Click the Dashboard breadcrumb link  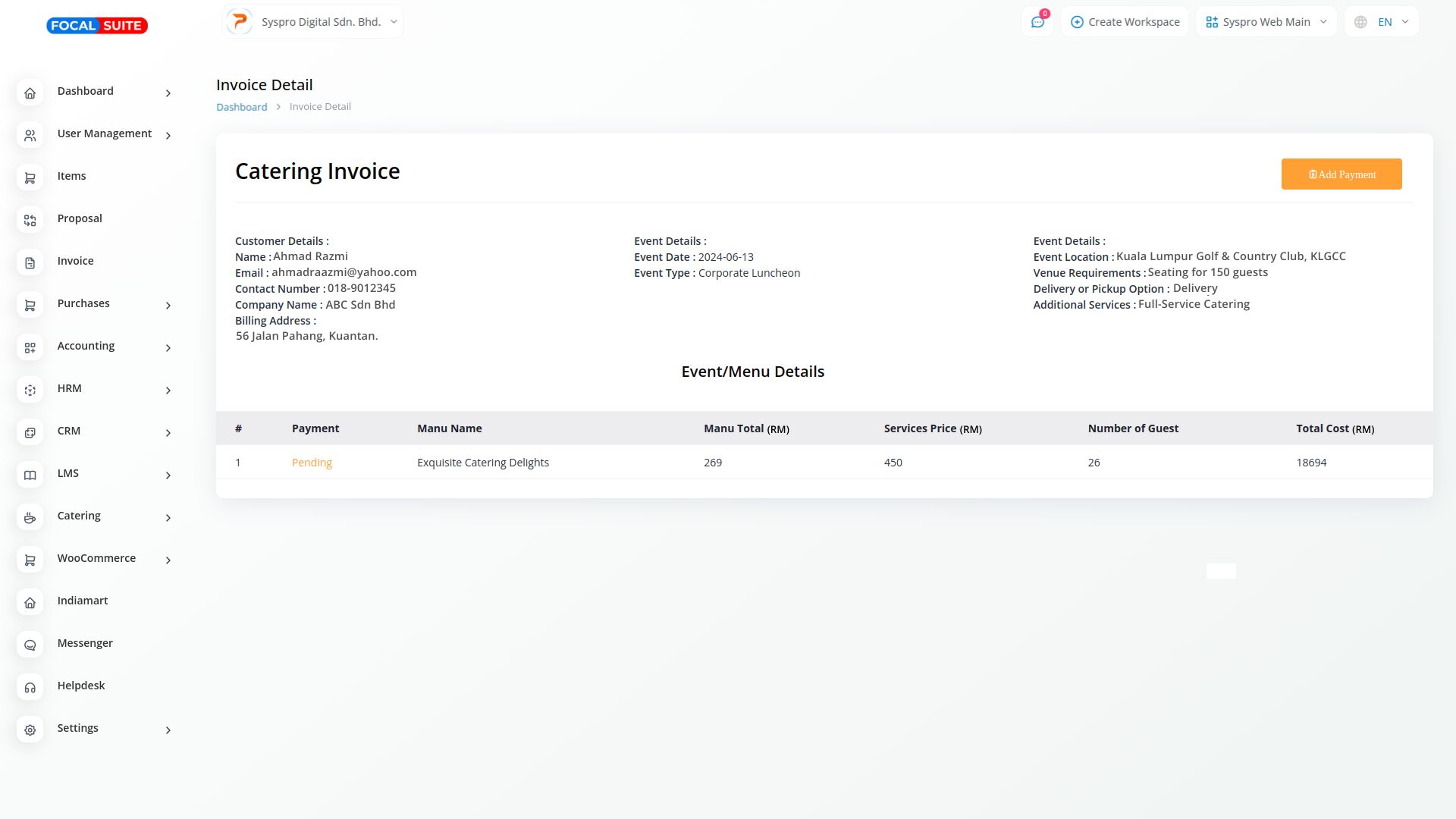(241, 107)
